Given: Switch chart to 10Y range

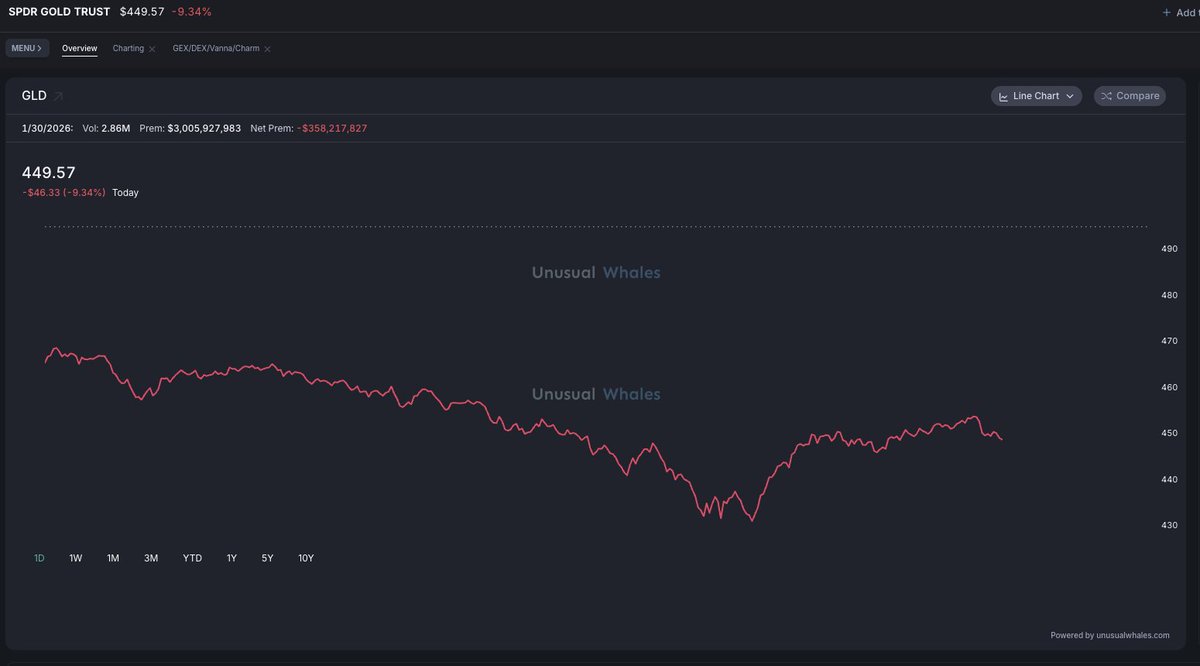Looking at the screenshot, I should coord(306,558).
